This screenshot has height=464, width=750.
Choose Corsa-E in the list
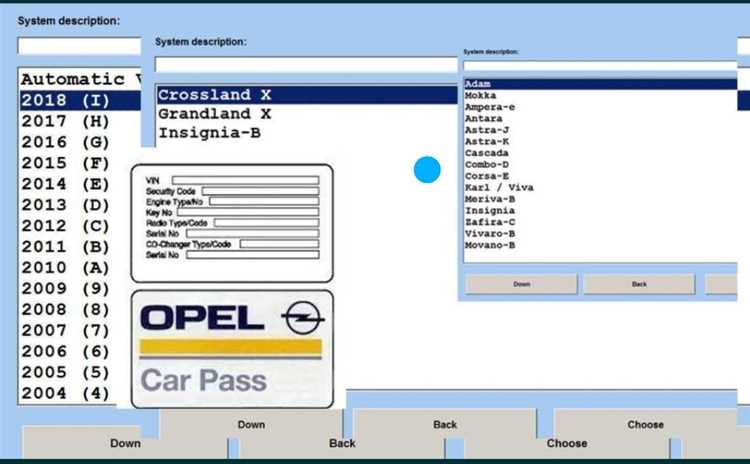coord(487,176)
